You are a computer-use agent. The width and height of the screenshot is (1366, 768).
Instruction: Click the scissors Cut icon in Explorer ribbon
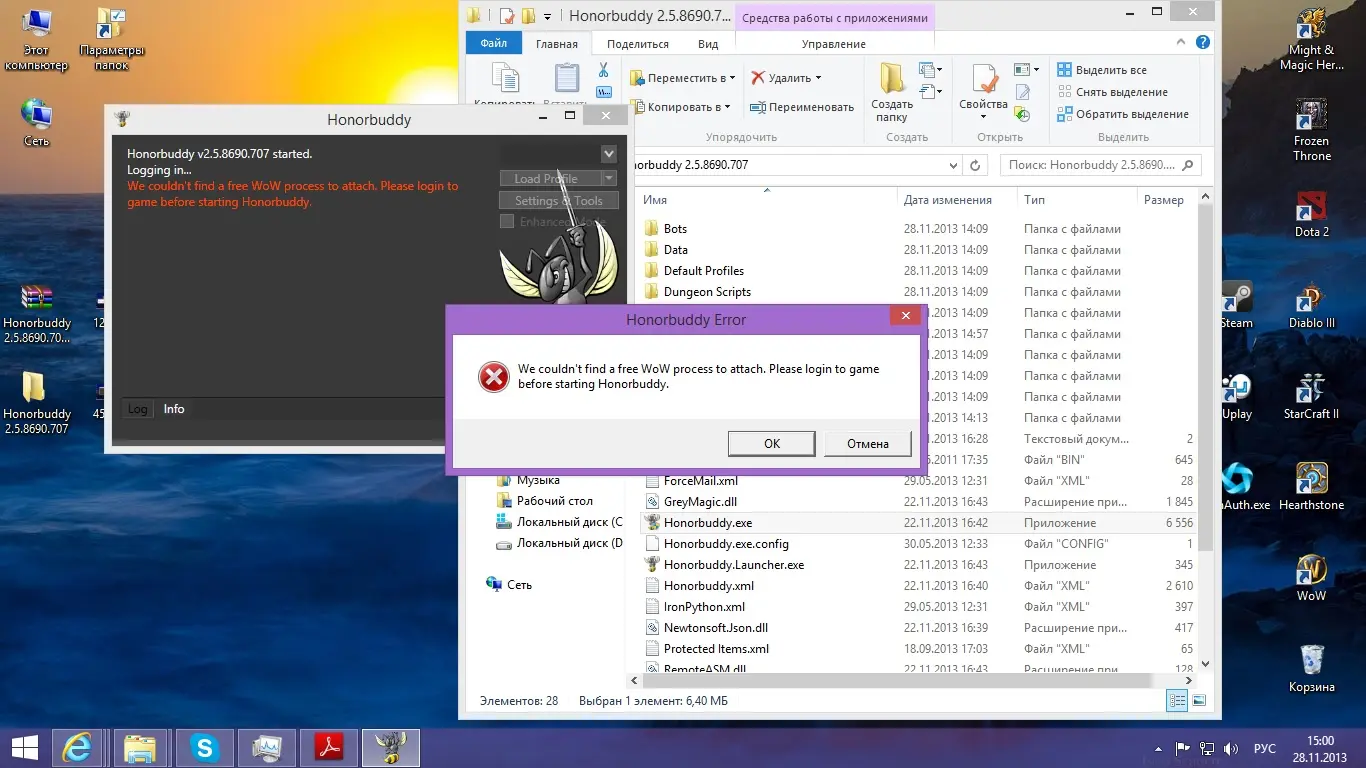point(603,70)
